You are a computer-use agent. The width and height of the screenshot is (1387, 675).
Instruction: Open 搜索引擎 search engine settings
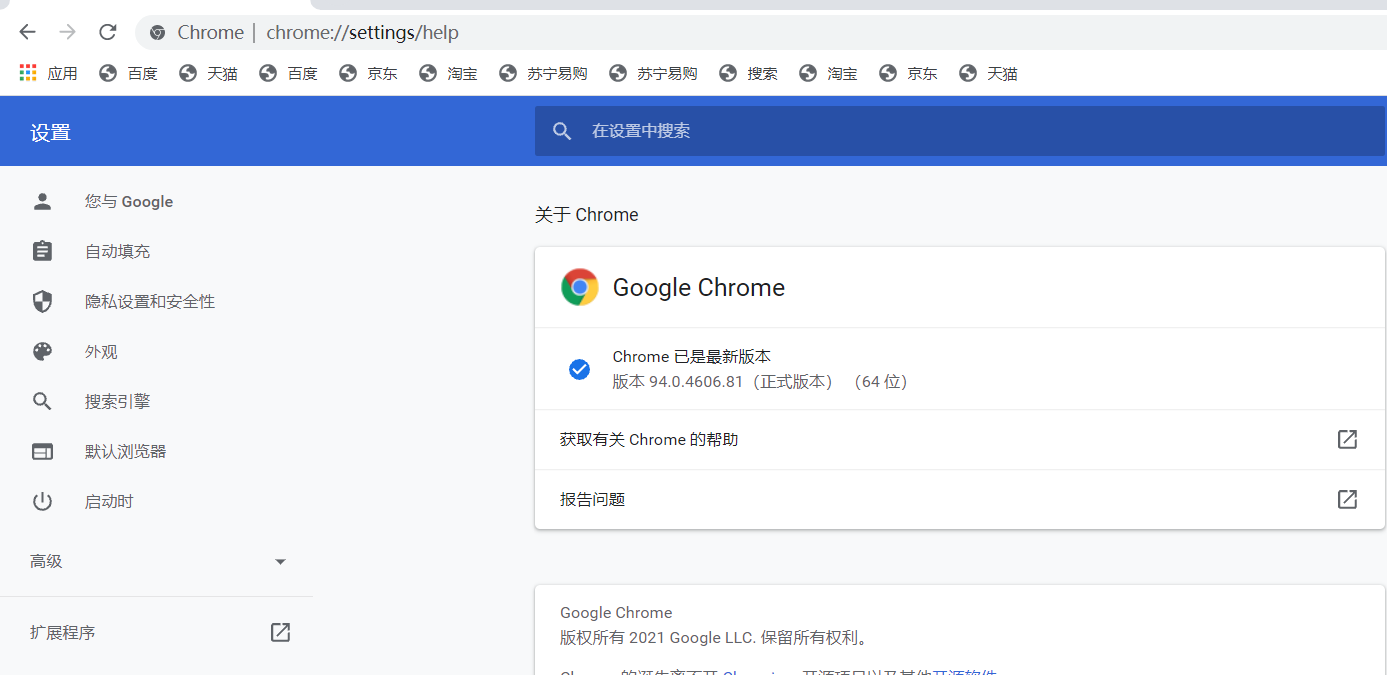(x=117, y=401)
